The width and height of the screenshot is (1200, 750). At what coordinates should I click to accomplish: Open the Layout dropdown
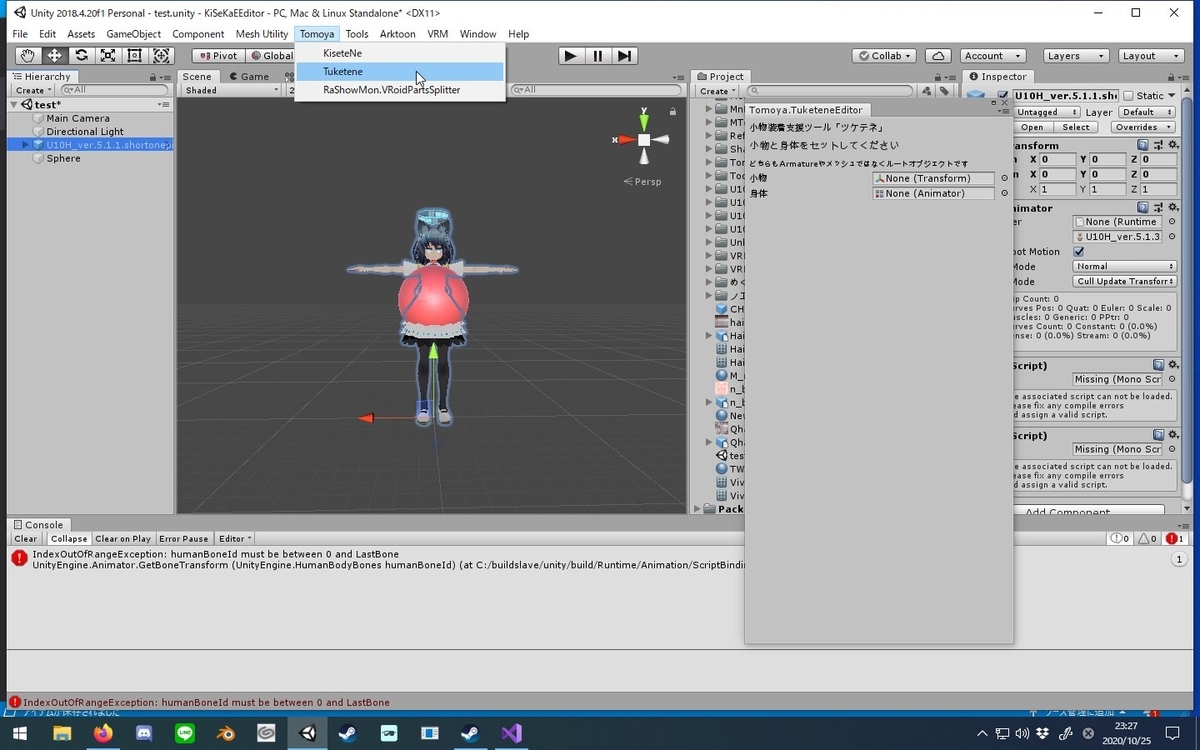point(1150,56)
